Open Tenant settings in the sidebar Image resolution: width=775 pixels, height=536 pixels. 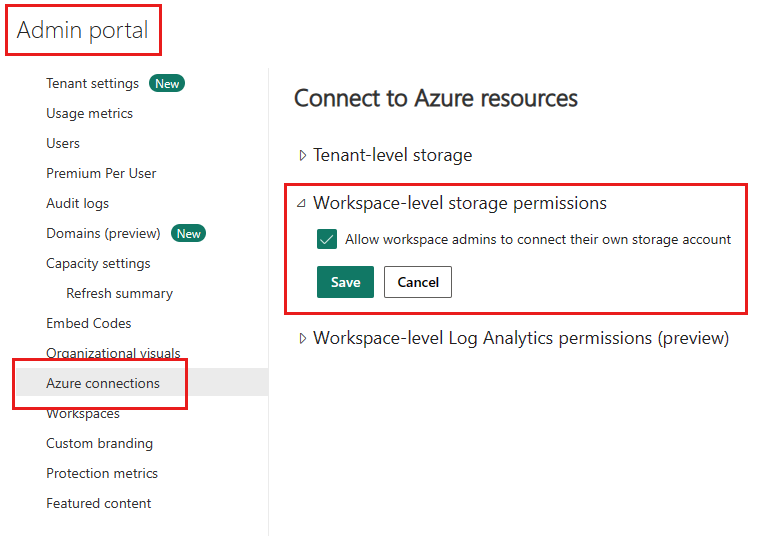coord(92,83)
